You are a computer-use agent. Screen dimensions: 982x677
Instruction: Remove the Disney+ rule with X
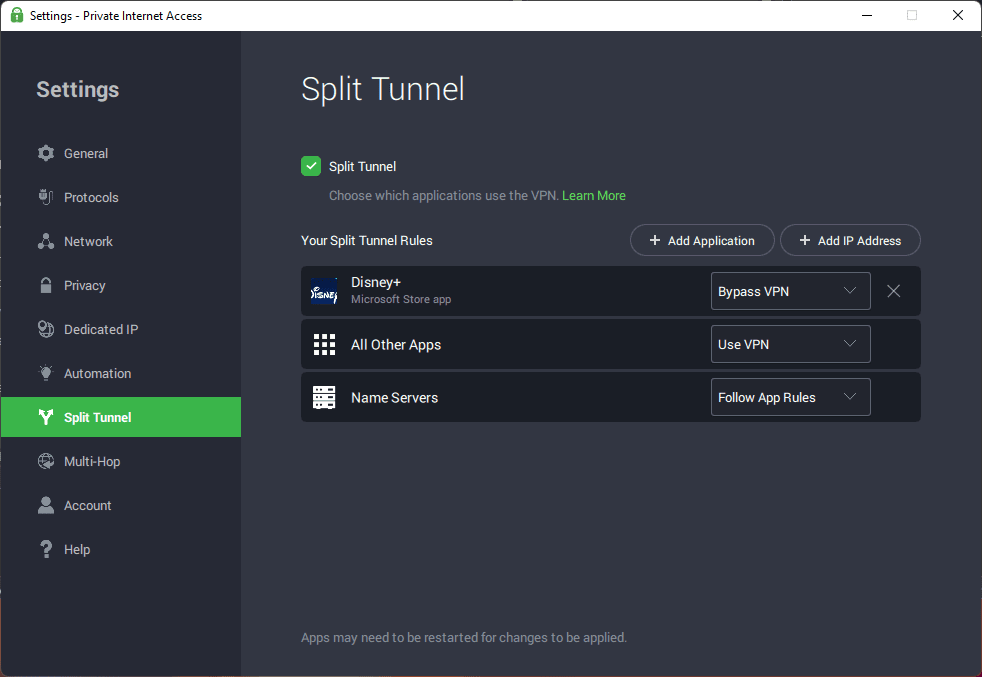[x=894, y=291]
